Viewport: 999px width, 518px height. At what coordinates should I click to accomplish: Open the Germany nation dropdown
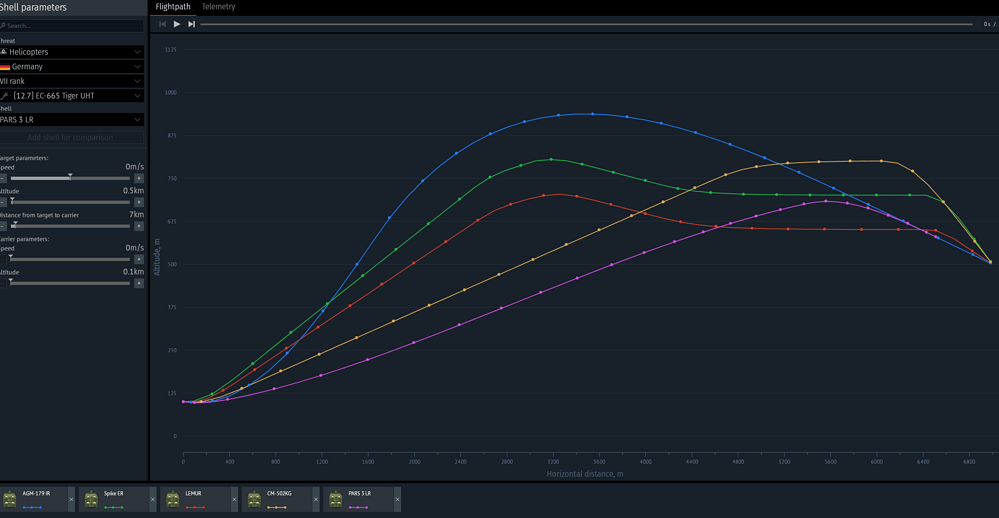point(72,66)
